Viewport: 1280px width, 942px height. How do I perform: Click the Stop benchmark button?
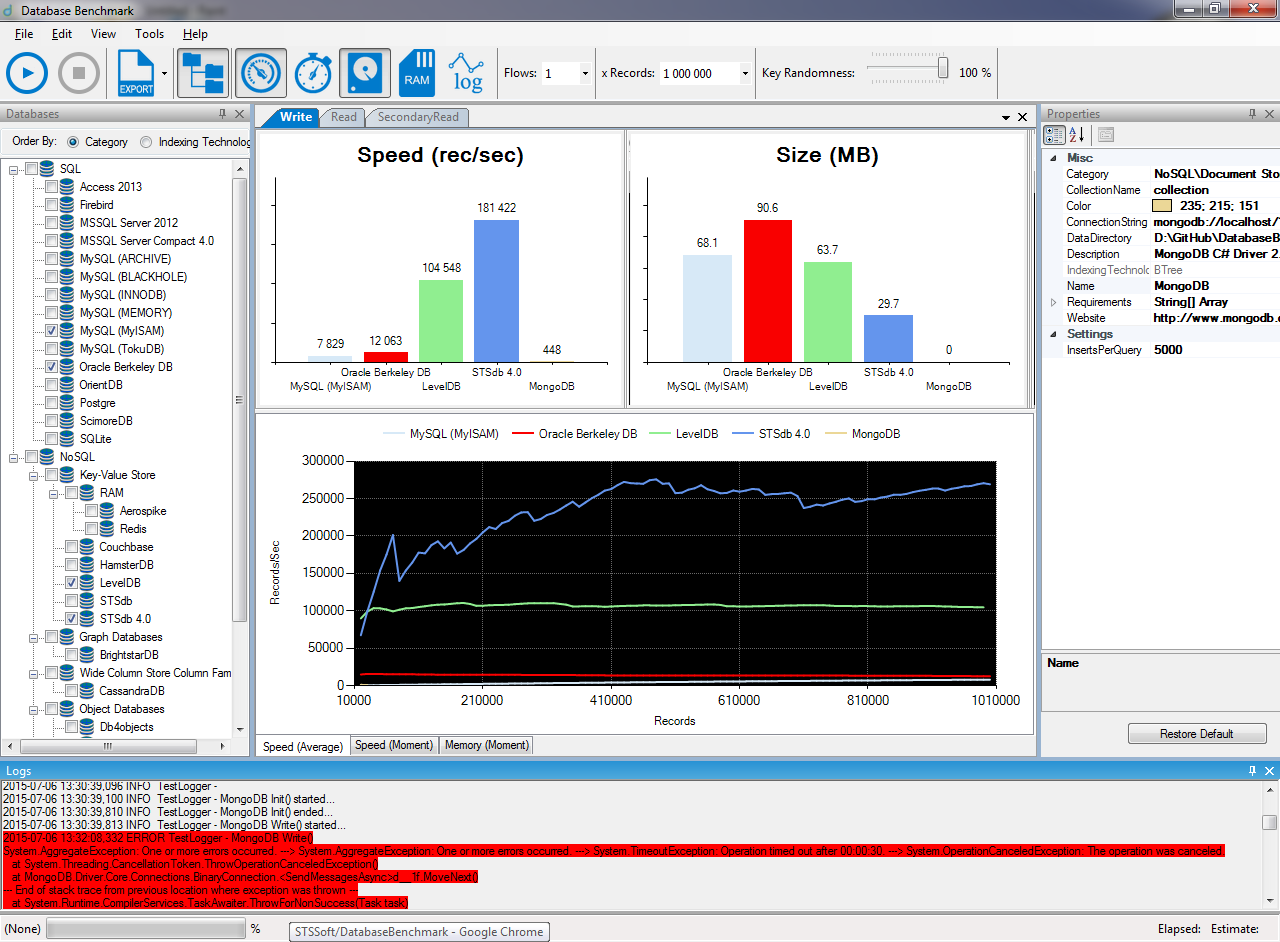coord(78,73)
